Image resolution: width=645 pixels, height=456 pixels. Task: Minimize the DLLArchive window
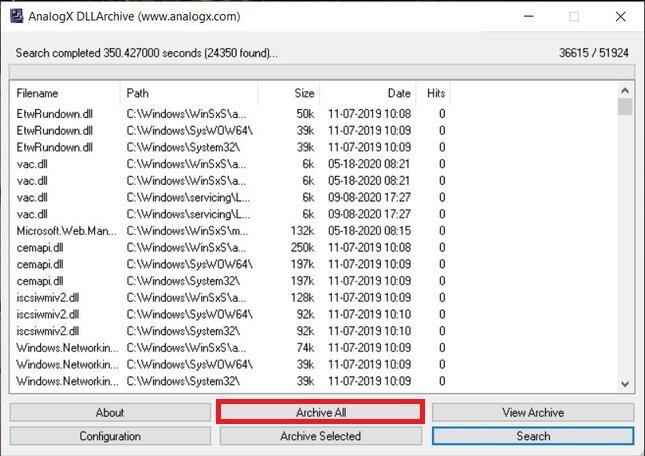click(529, 16)
